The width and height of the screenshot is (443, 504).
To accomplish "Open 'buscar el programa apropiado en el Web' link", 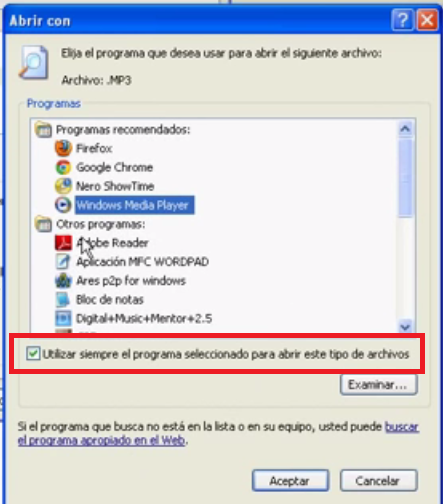I will [218, 434].
